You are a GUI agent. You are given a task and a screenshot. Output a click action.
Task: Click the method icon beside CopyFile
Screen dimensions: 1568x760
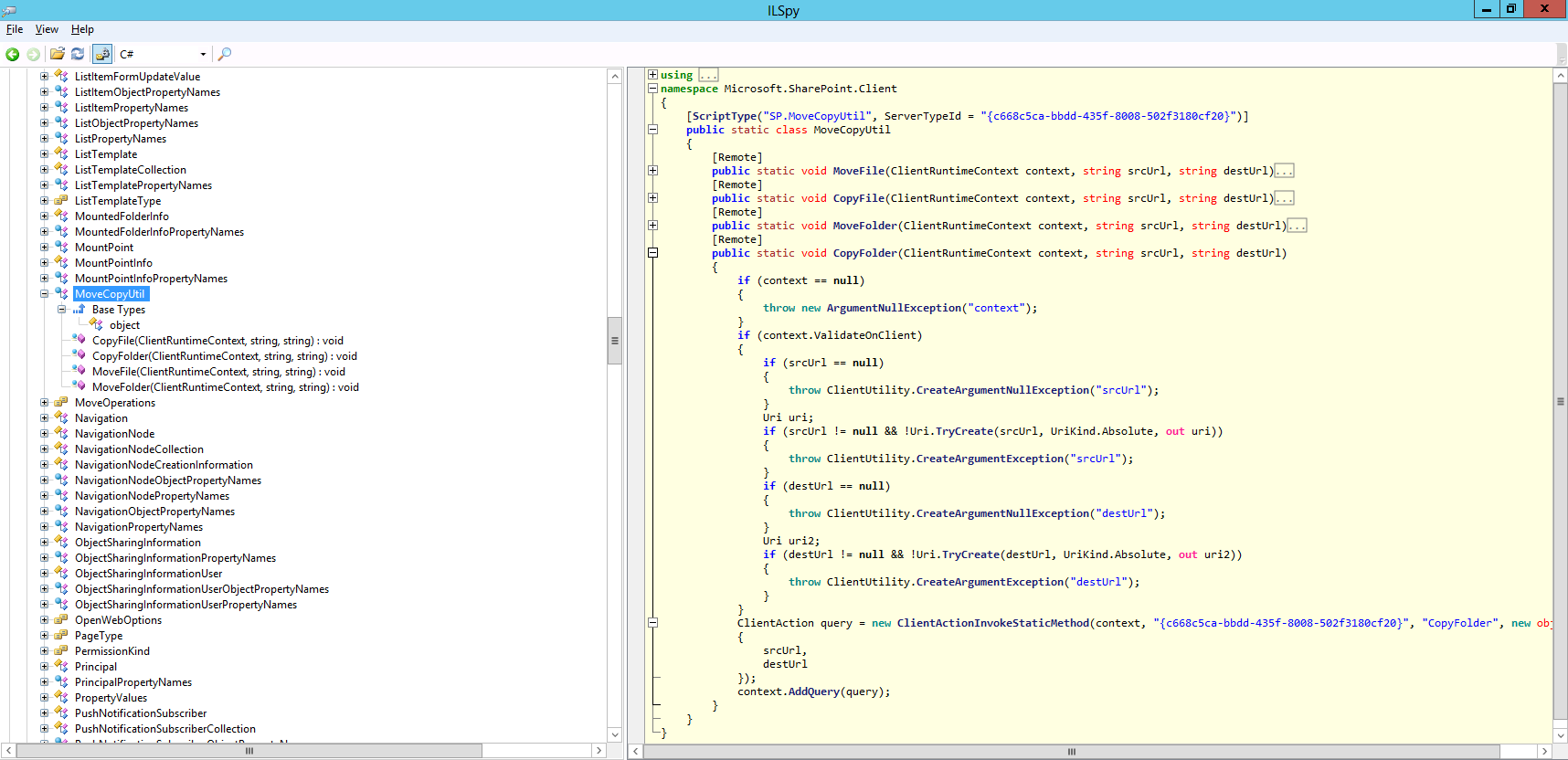(79, 341)
